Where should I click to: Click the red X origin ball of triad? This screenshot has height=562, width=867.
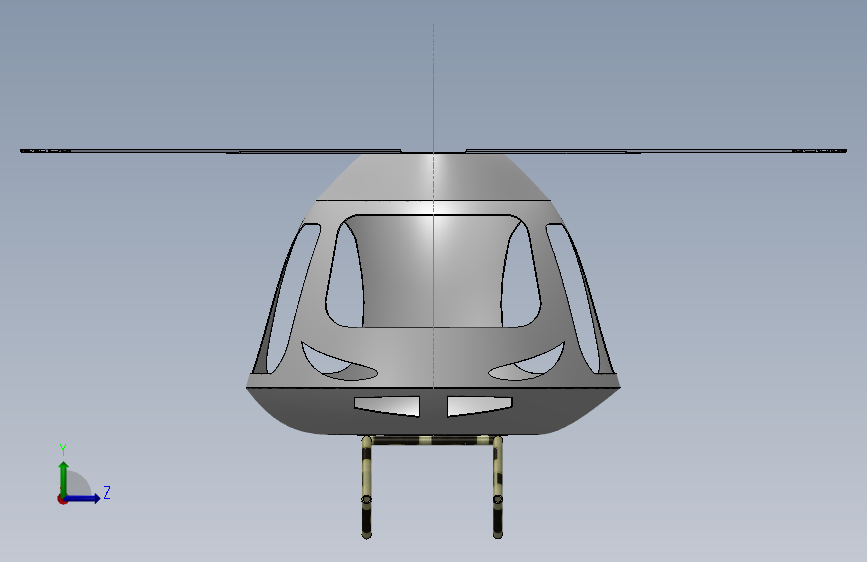click(62, 499)
